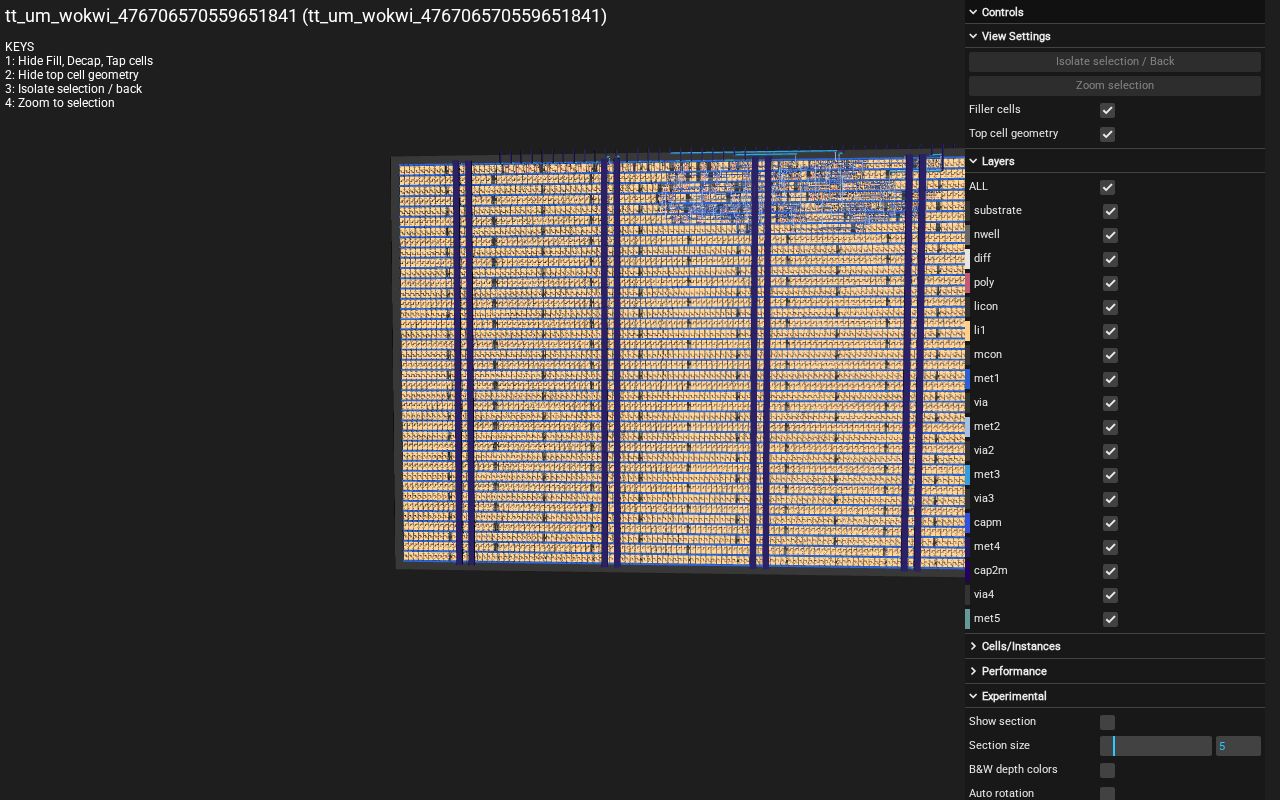Collapse the View Settings section
Image resolution: width=1280 pixels, height=800 pixels.
[1115, 36]
